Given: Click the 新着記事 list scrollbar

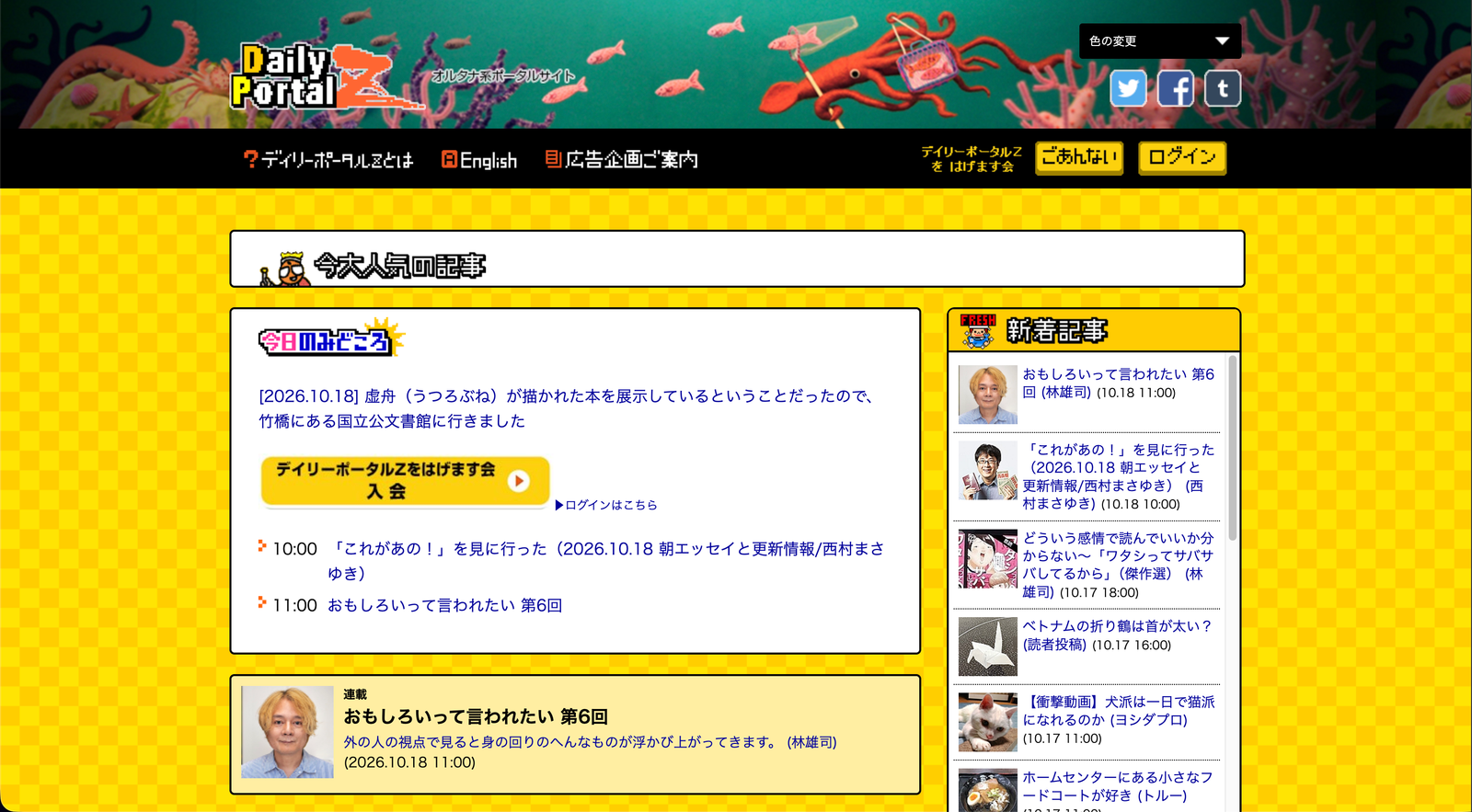Looking at the screenshot, I should click(x=1233, y=449).
